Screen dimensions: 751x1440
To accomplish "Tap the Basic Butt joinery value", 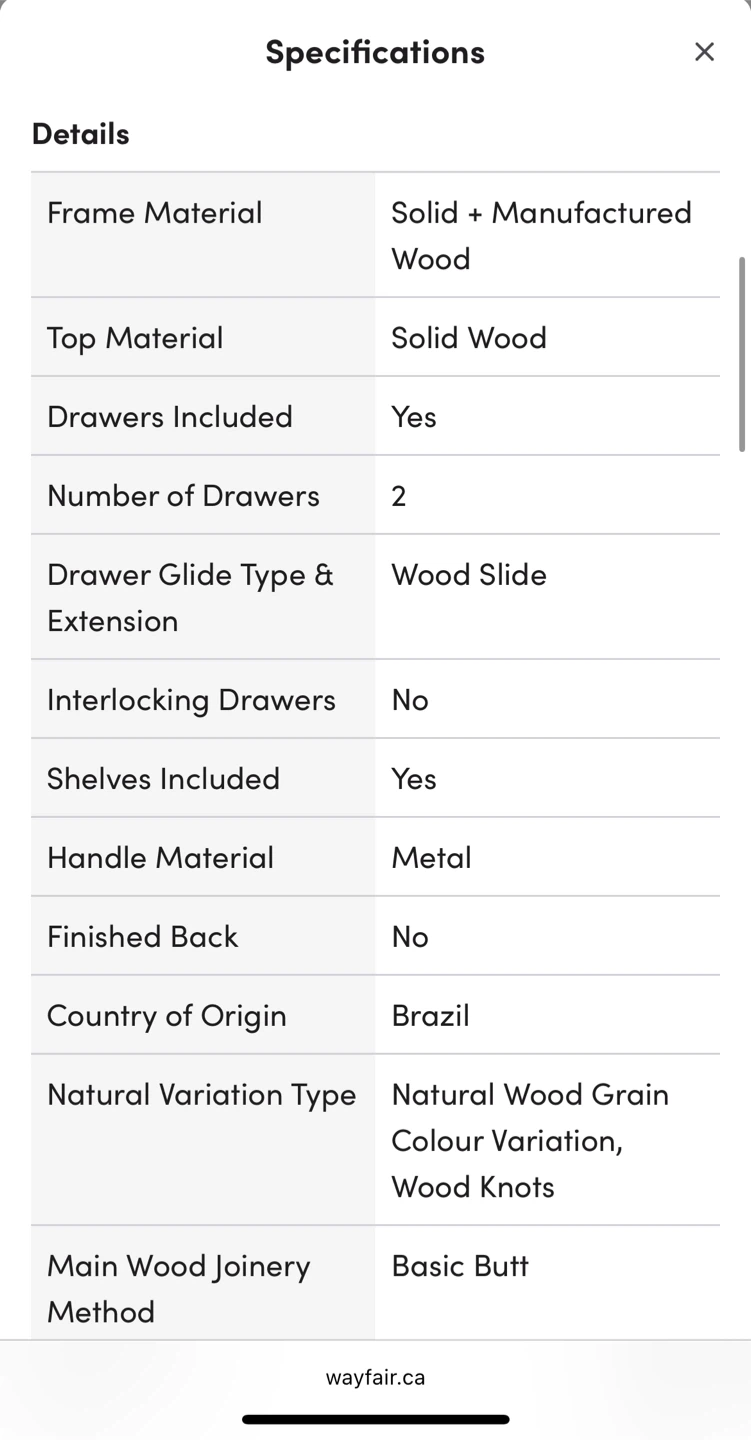I will coord(460,1265).
